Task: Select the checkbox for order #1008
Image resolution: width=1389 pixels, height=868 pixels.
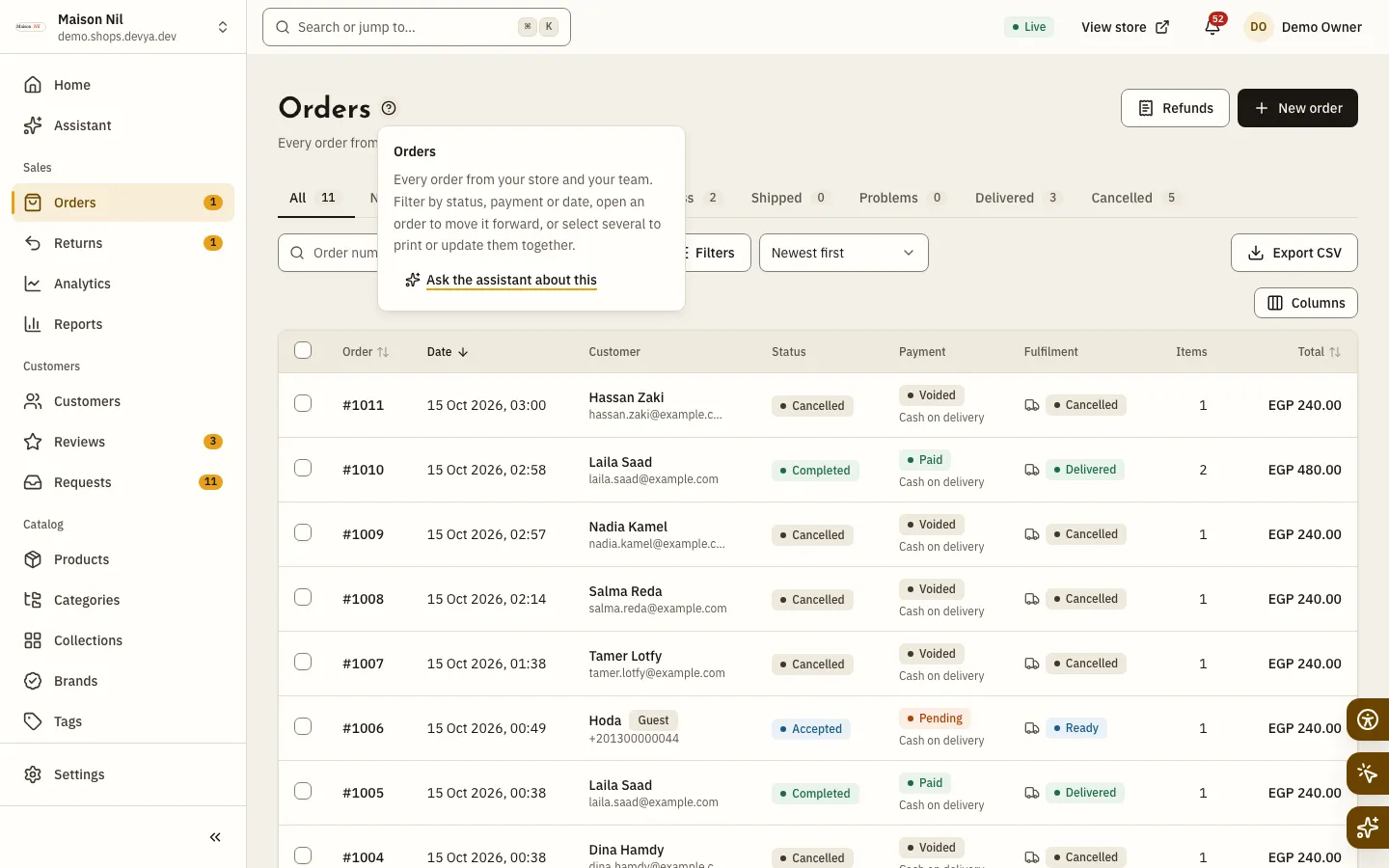Action: pos(303,597)
